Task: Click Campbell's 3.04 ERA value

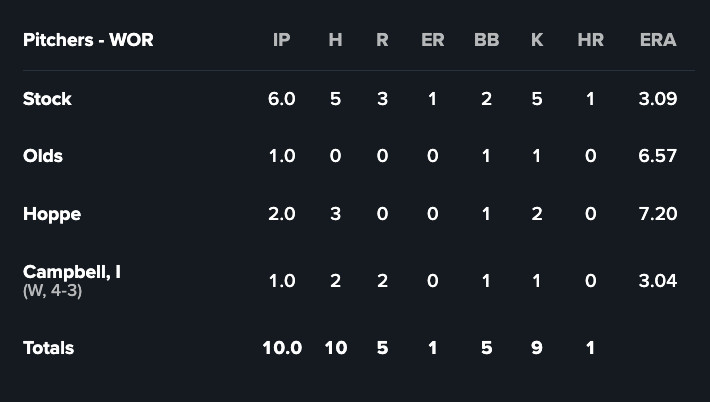Action: [x=657, y=281]
